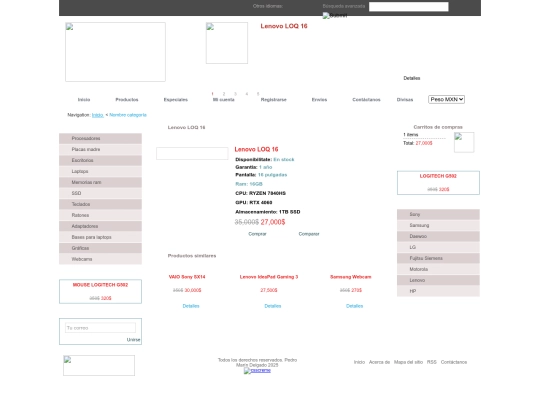540x405 pixels.
Task: Click the Lenovo LOQ 16 banner thumbnail
Action: [x=227, y=43]
